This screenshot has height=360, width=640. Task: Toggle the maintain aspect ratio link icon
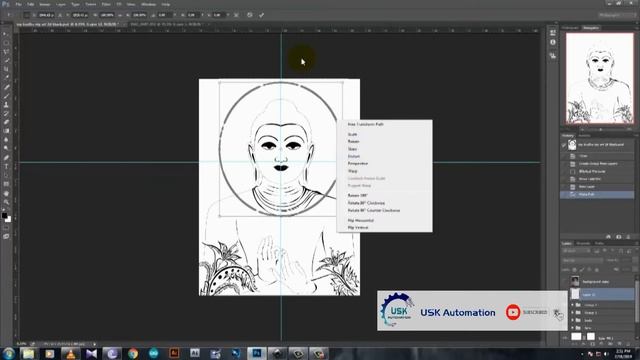point(120,15)
